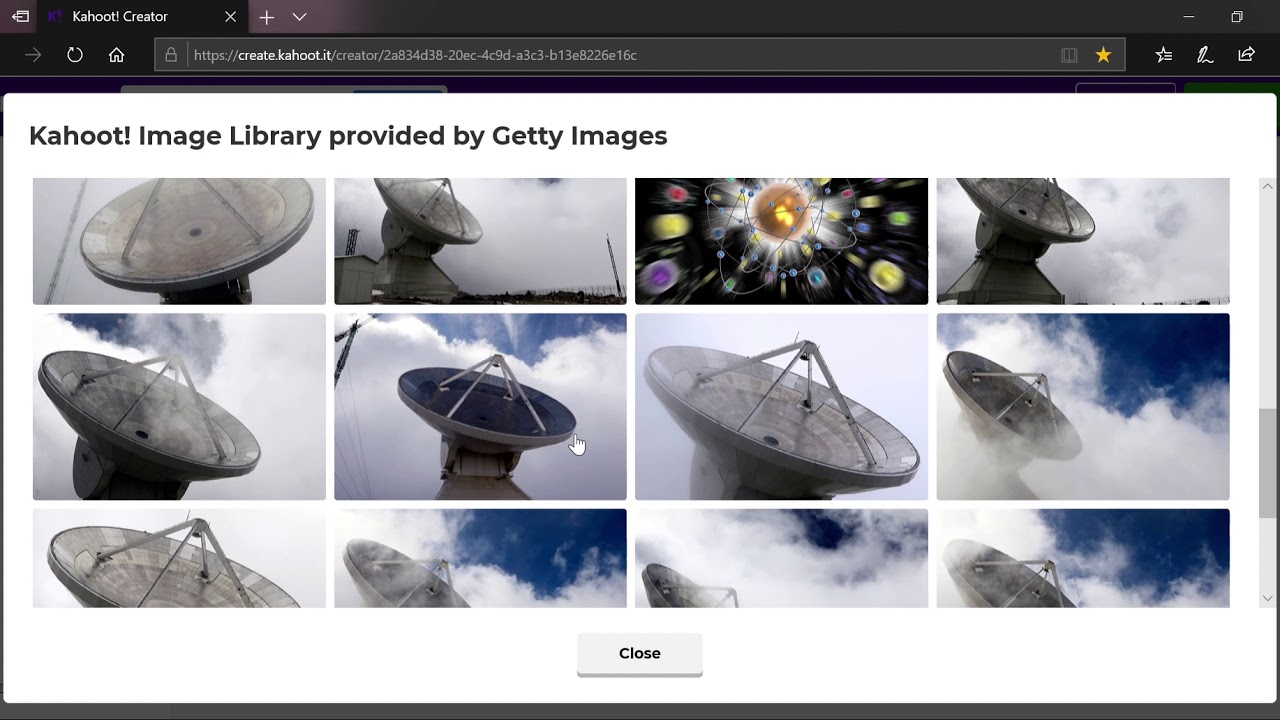This screenshot has width=1280, height=720.
Task: Refresh the page with the reload icon
Action: (75, 55)
